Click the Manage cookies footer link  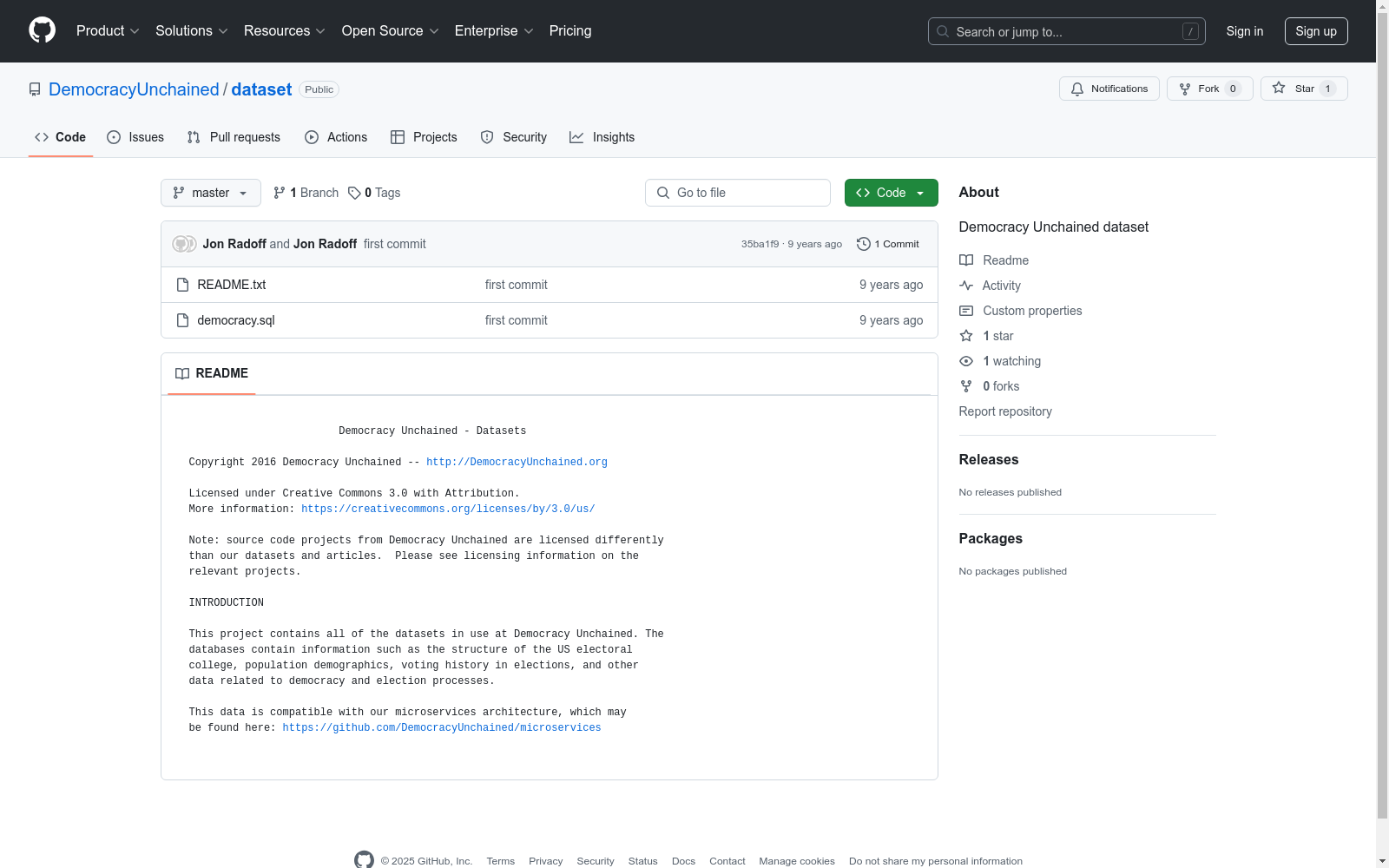tap(797, 861)
